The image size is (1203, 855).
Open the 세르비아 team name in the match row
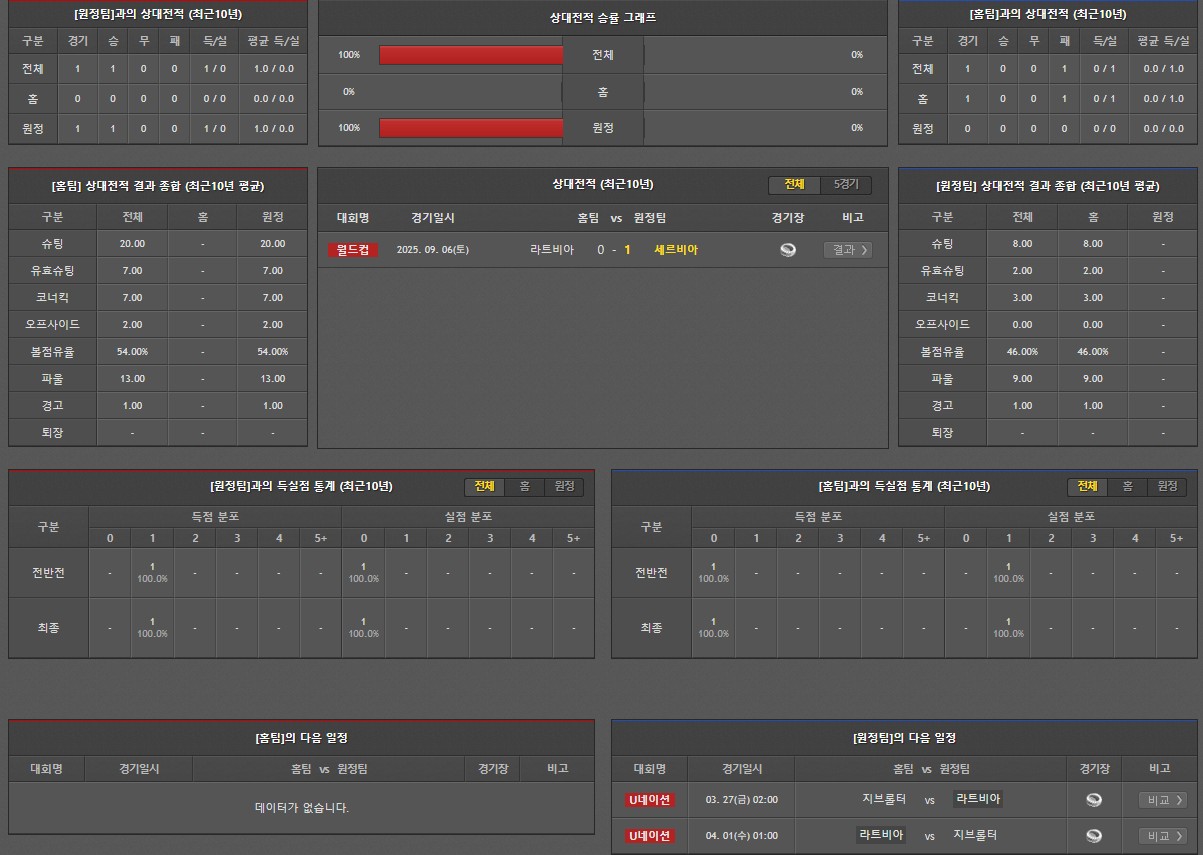pos(676,250)
